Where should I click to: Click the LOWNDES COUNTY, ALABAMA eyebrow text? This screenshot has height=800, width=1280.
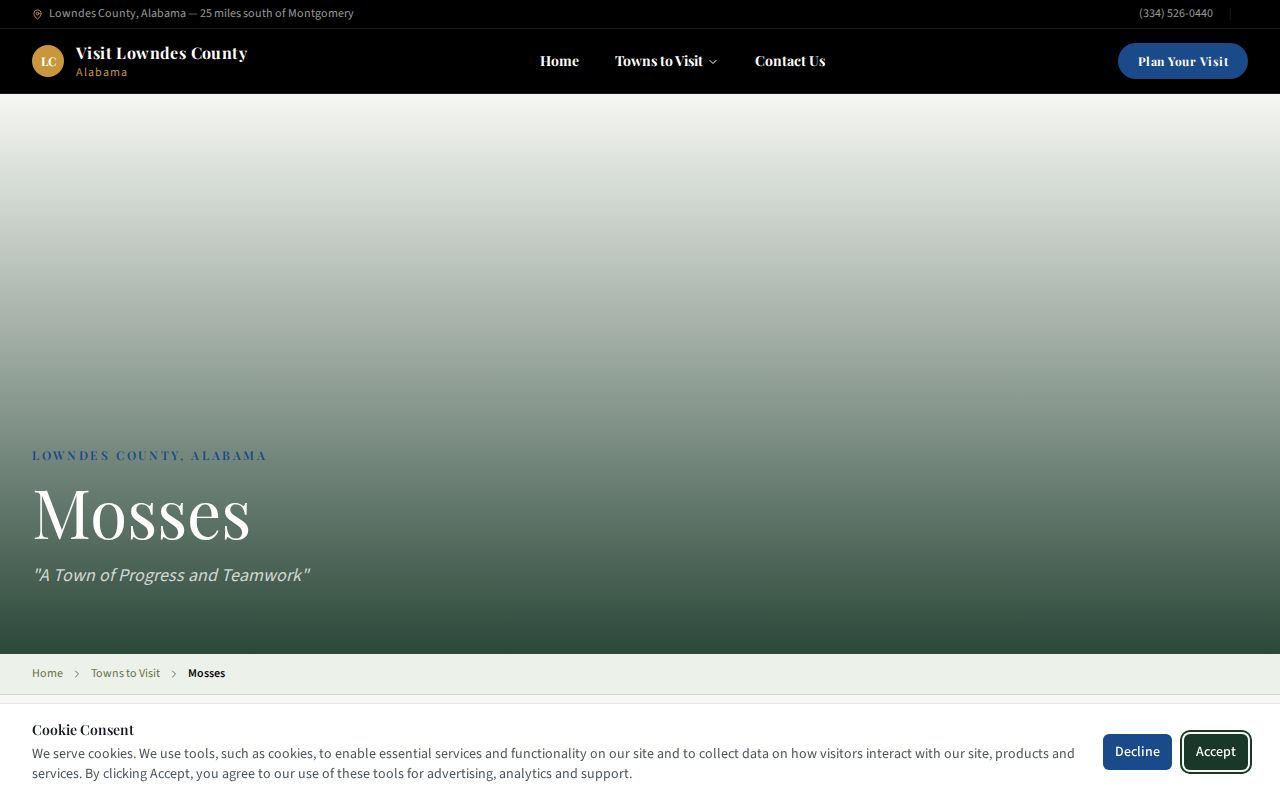[x=150, y=455]
